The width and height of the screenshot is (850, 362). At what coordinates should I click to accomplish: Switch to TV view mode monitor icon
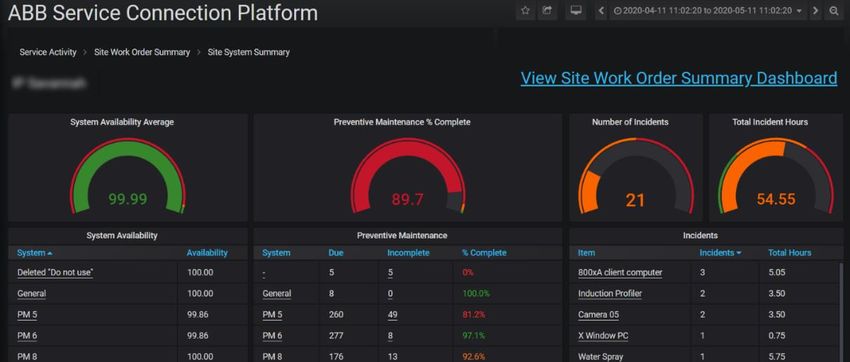click(x=576, y=11)
